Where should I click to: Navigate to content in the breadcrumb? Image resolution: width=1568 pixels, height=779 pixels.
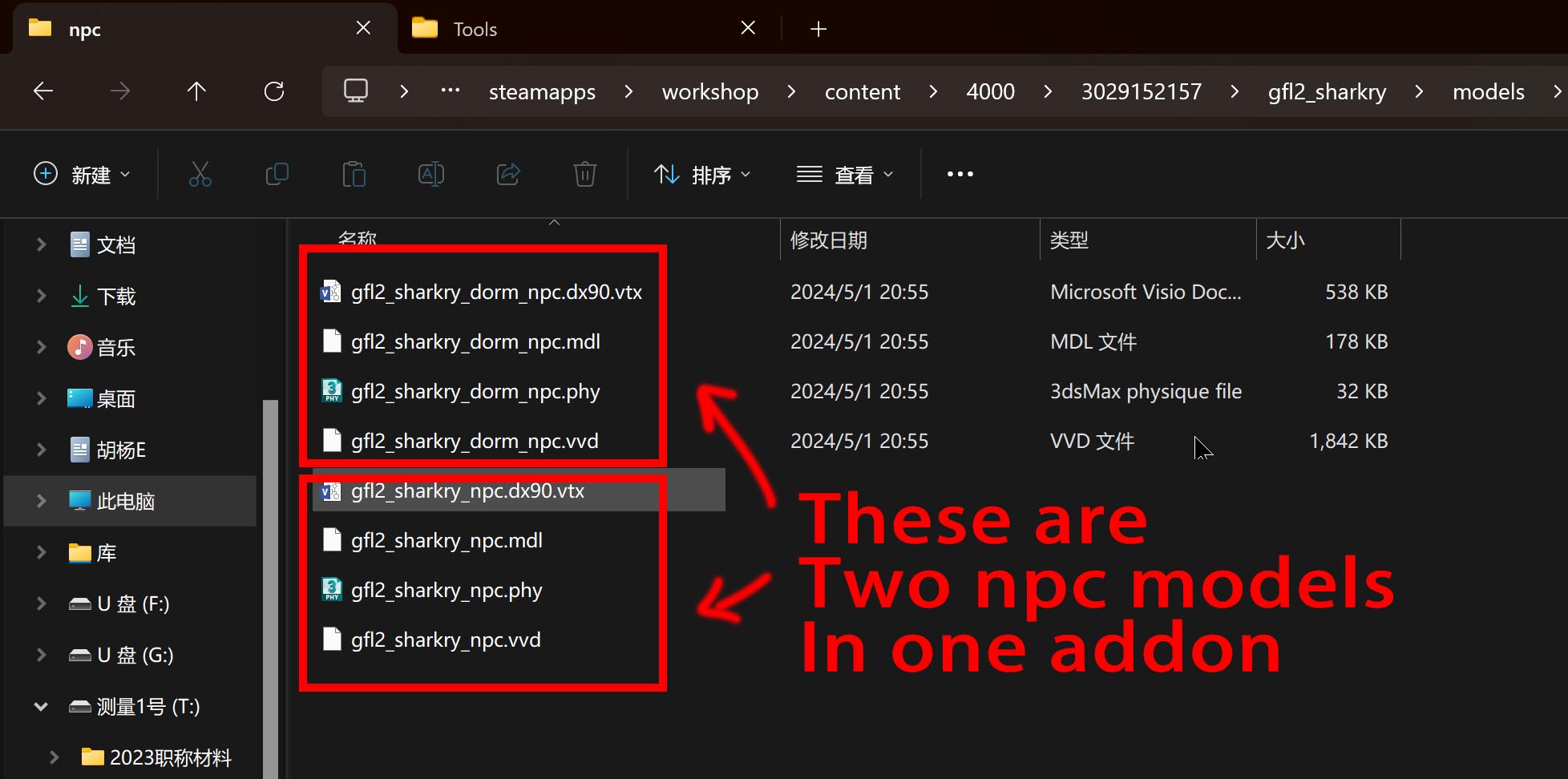(x=863, y=91)
